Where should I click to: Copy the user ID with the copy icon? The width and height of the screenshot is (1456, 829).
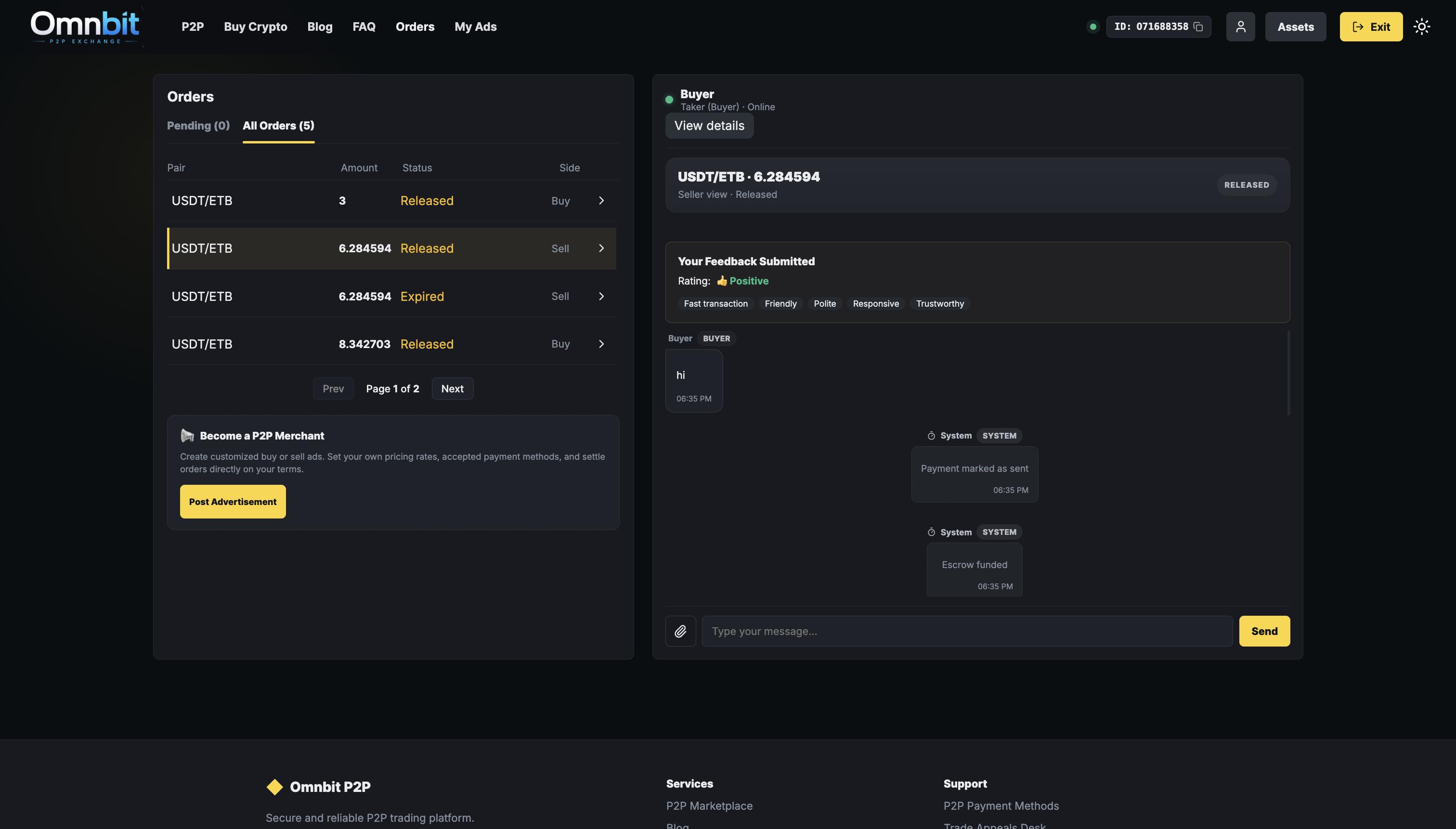[x=1198, y=27]
